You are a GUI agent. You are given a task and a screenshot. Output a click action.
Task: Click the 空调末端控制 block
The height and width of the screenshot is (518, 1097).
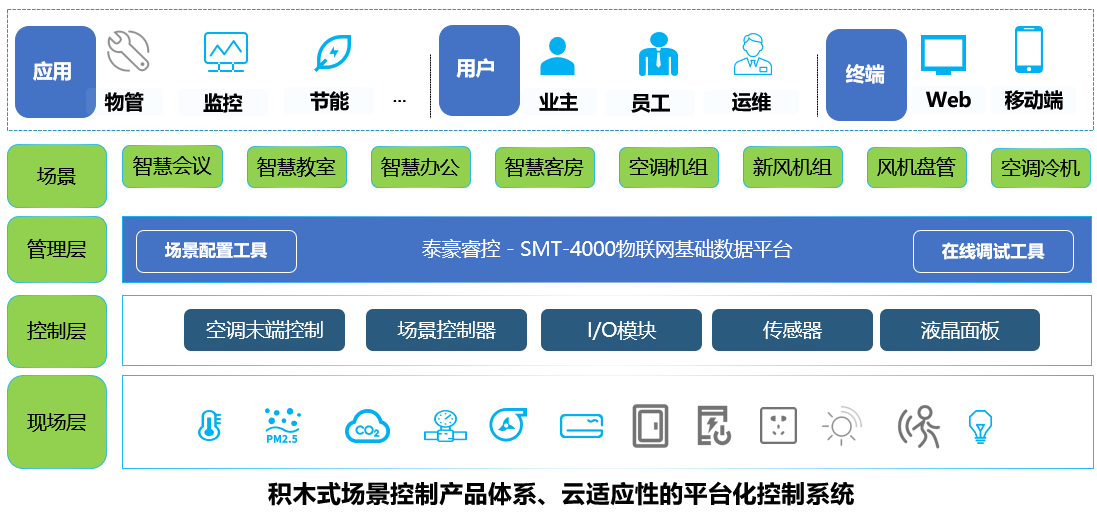click(264, 330)
